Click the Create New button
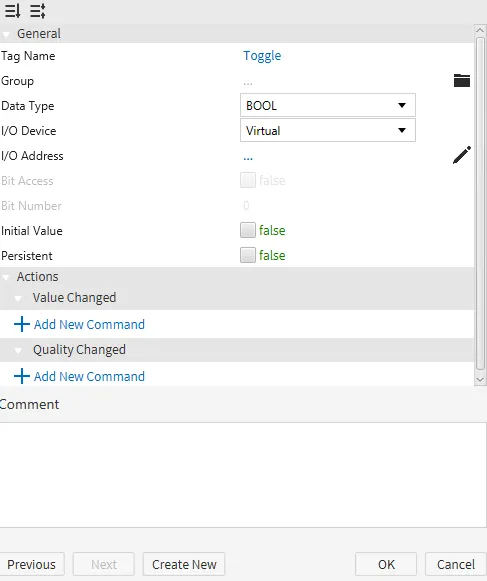487x581 pixels. click(x=184, y=564)
